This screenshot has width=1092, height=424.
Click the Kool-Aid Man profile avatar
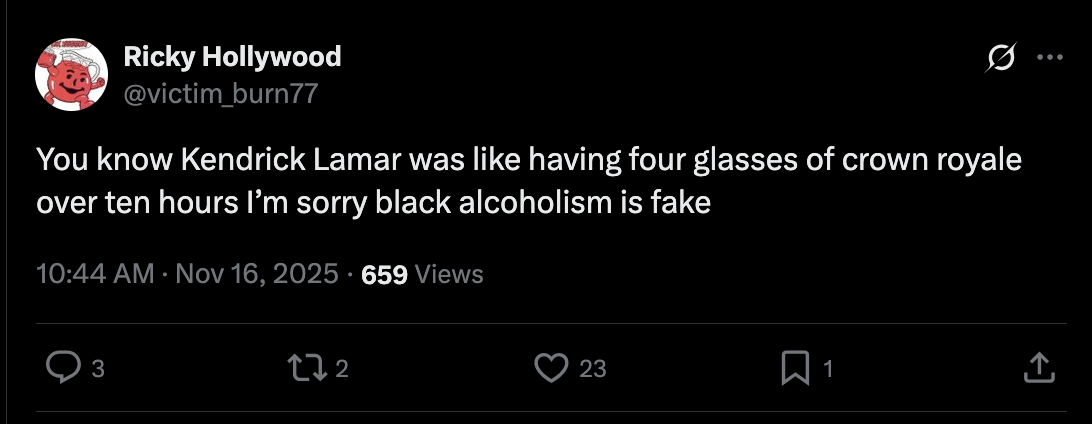(72, 75)
